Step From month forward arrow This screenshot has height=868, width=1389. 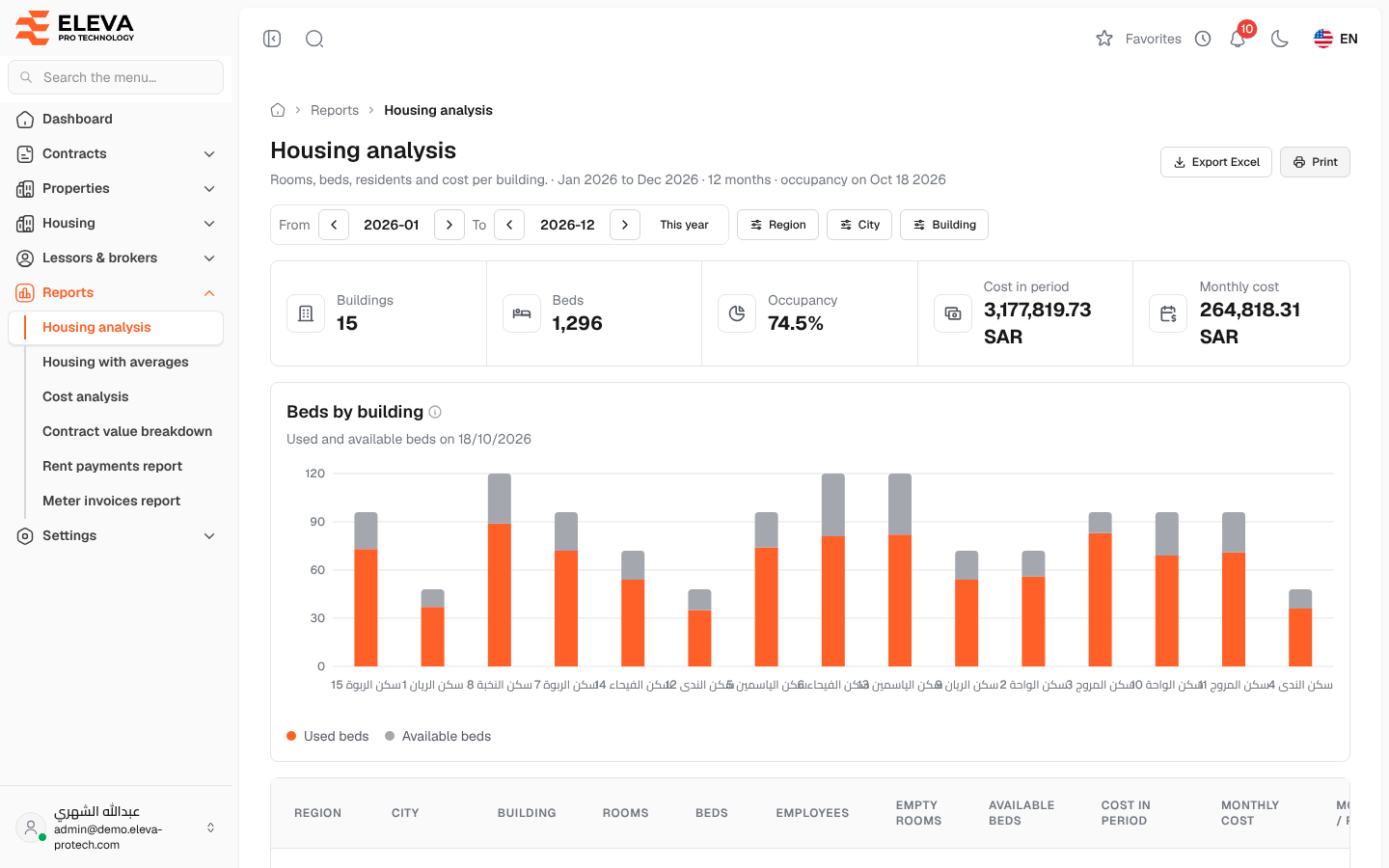[449, 225]
